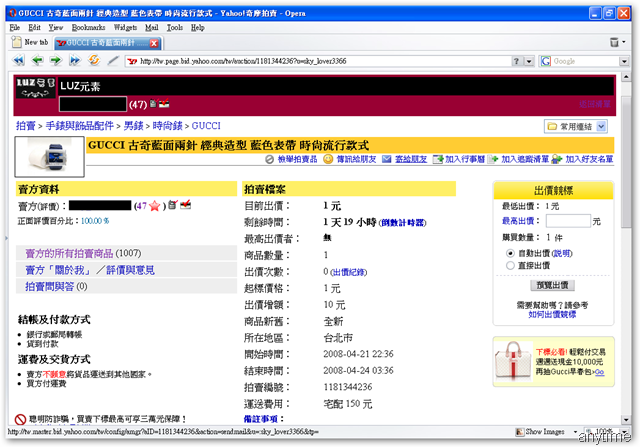Click the 預覽出價 button
640x447 pixels.
point(553,285)
